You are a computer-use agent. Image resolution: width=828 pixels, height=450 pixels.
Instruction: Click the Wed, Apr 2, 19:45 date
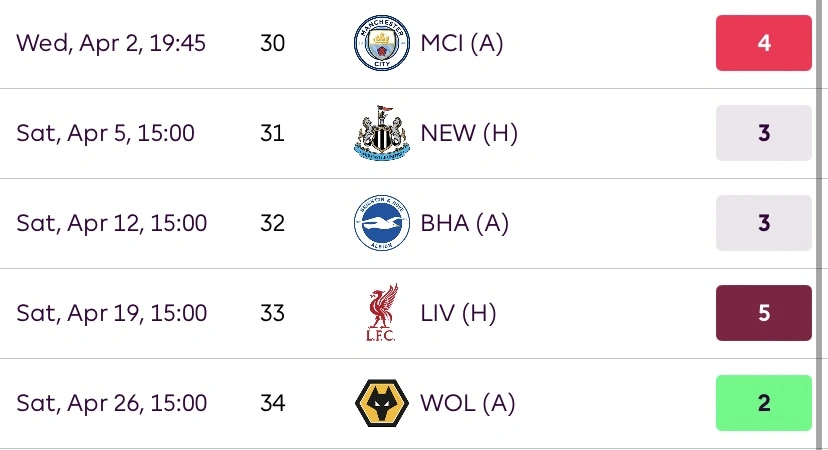pos(111,43)
